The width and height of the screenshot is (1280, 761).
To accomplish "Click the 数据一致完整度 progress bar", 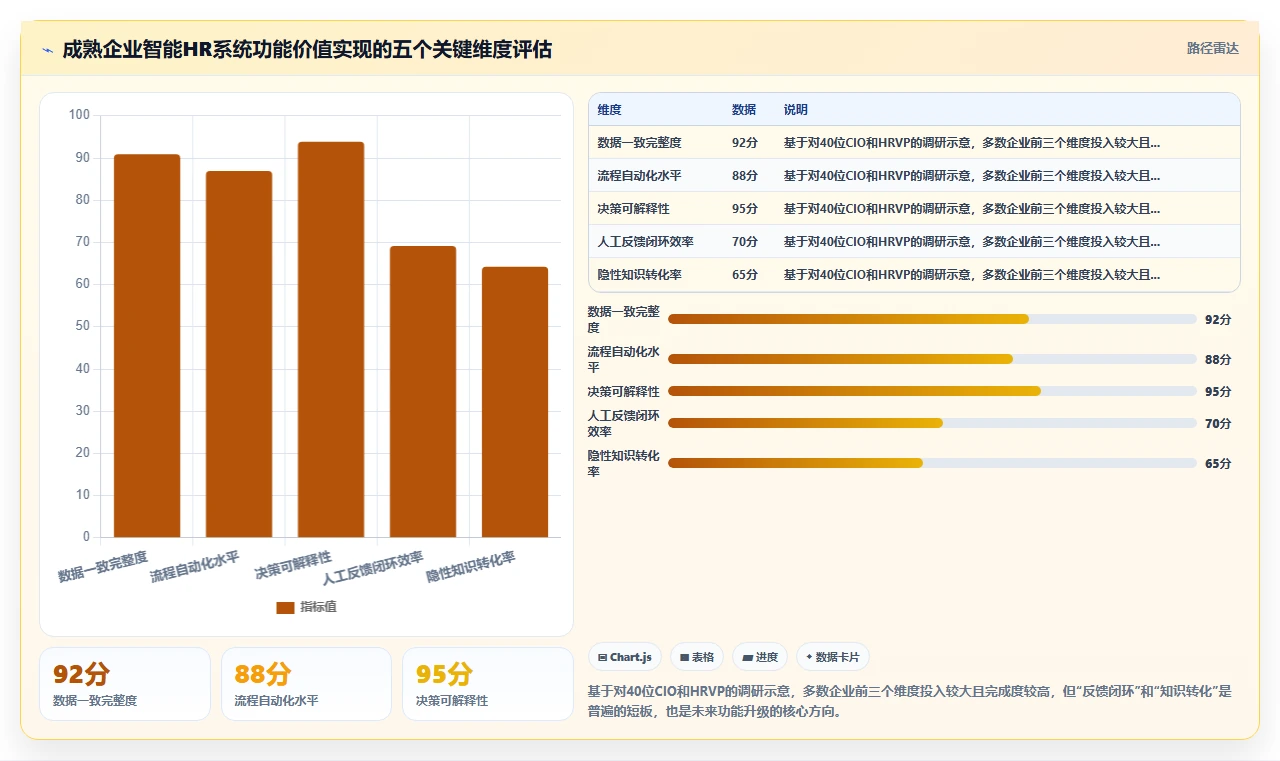I will 932,319.
